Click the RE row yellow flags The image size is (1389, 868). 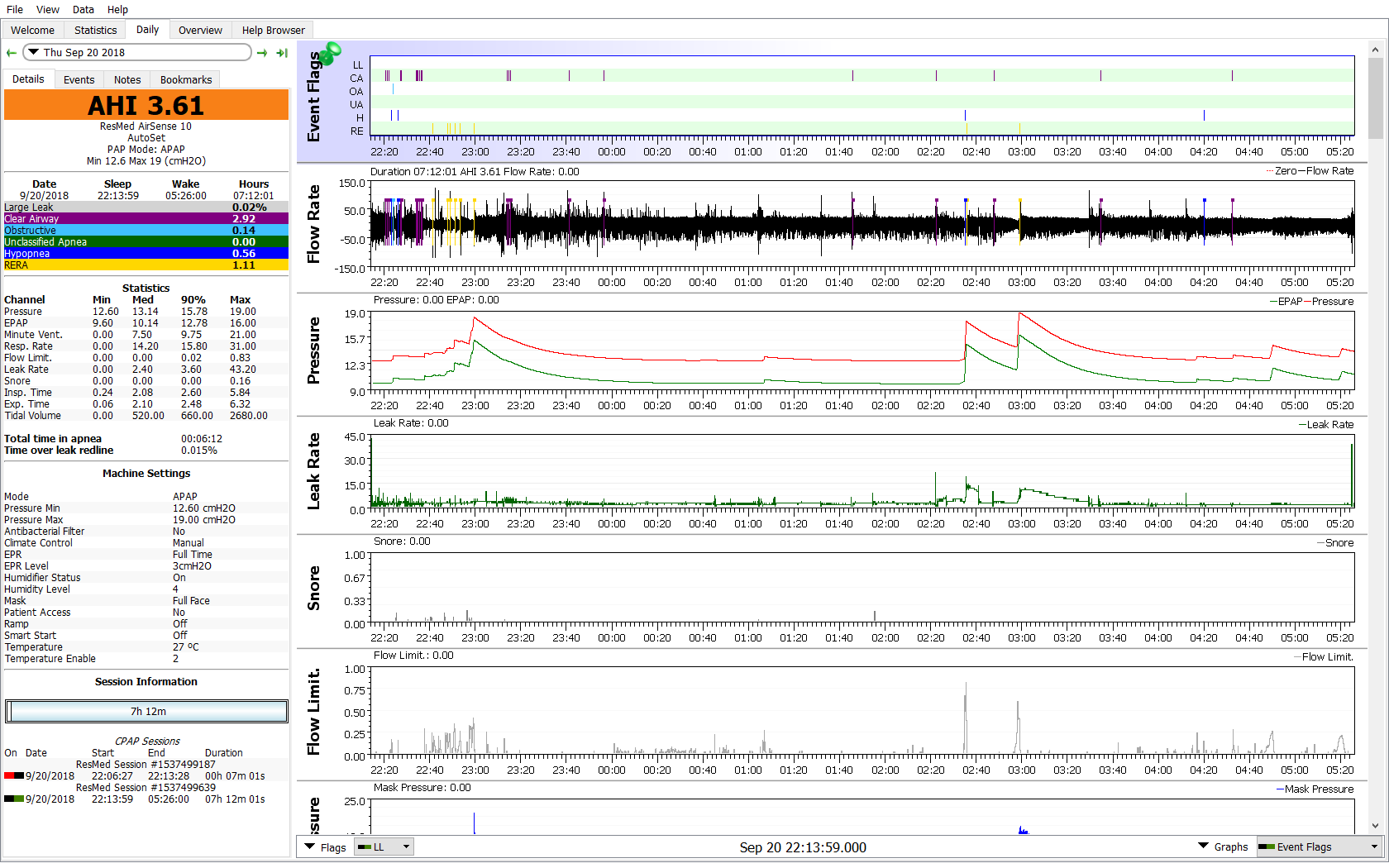(453, 129)
